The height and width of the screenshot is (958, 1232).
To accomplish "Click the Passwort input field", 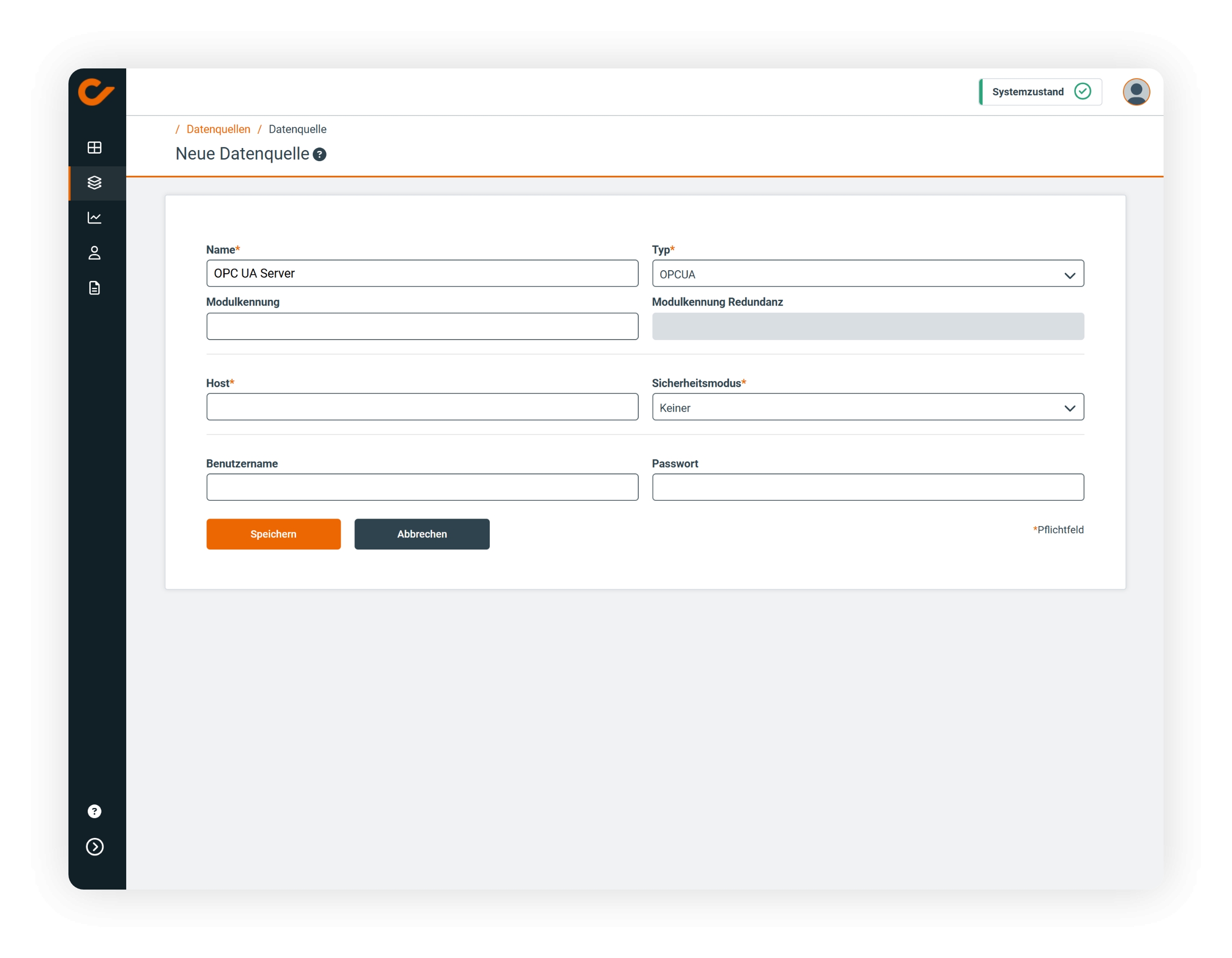I will click(x=867, y=487).
